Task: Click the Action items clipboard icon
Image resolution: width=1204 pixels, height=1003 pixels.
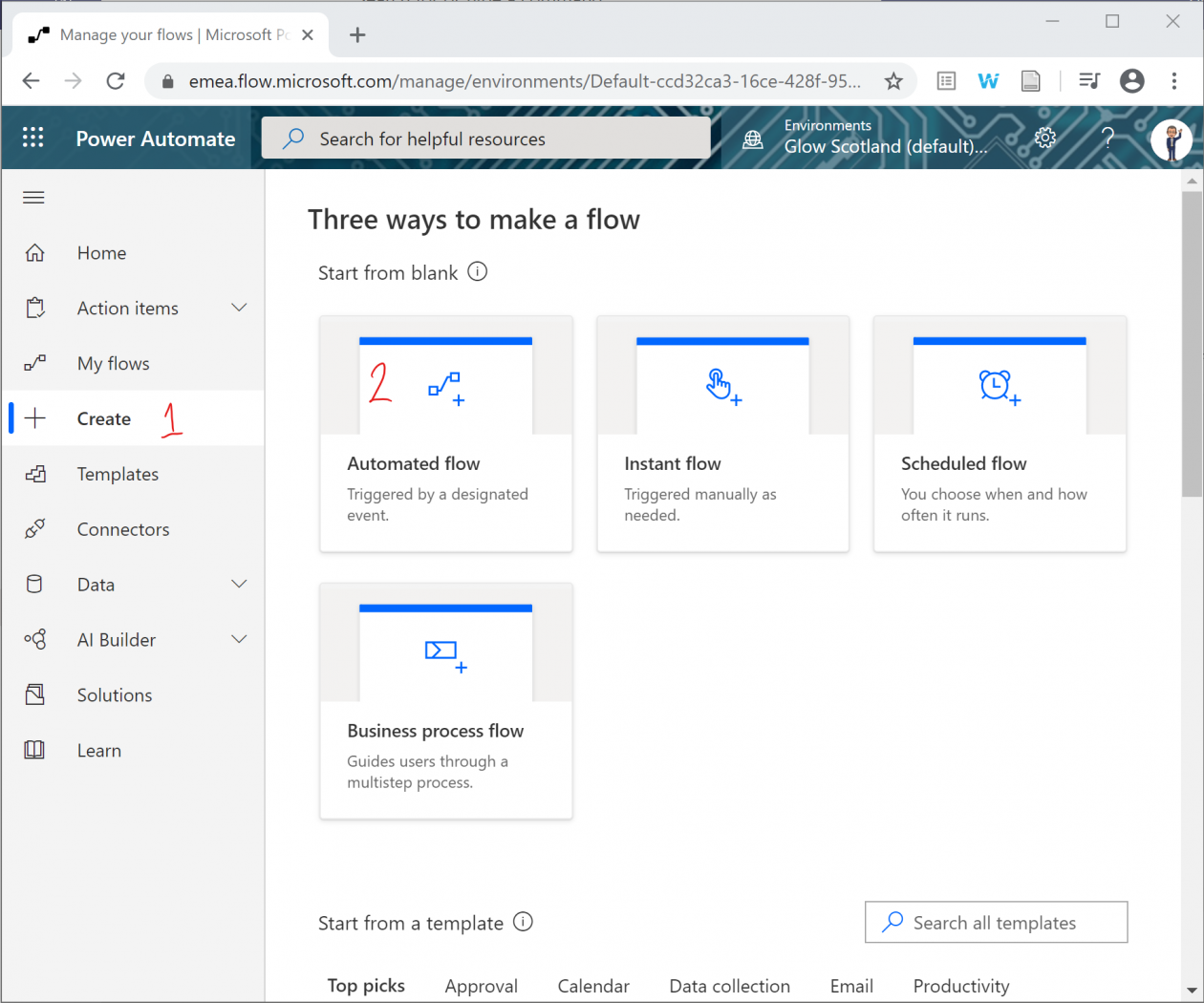Action: click(35, 309)
